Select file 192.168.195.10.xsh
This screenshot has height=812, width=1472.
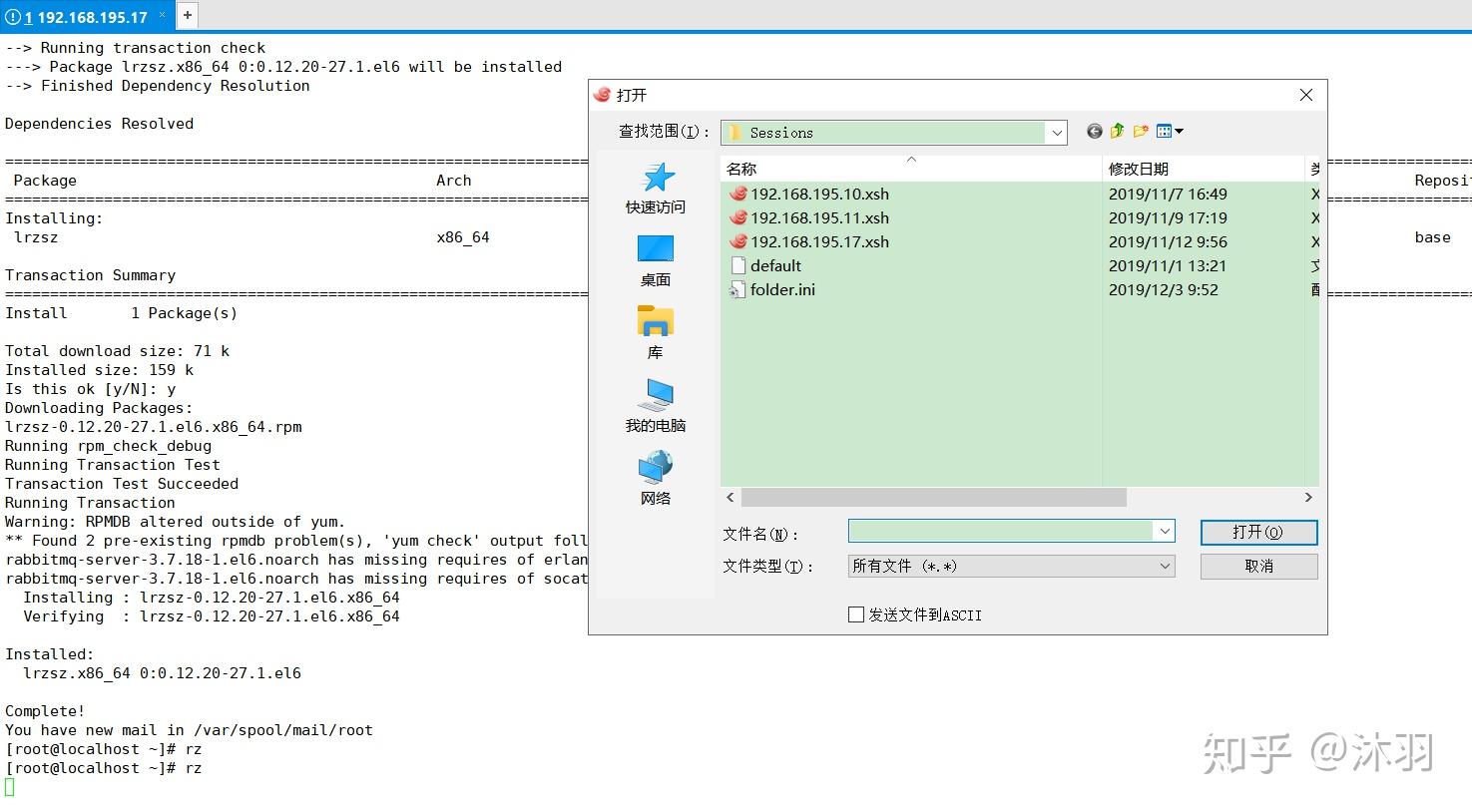click(819, 195)
